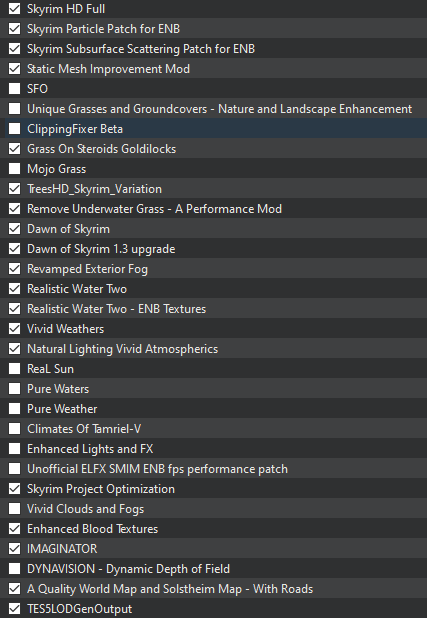The height and width of the screenshot is (618, 427).
Task: Select Skyrim Particle Patch for ENB name
Action: tap(103, 29)
